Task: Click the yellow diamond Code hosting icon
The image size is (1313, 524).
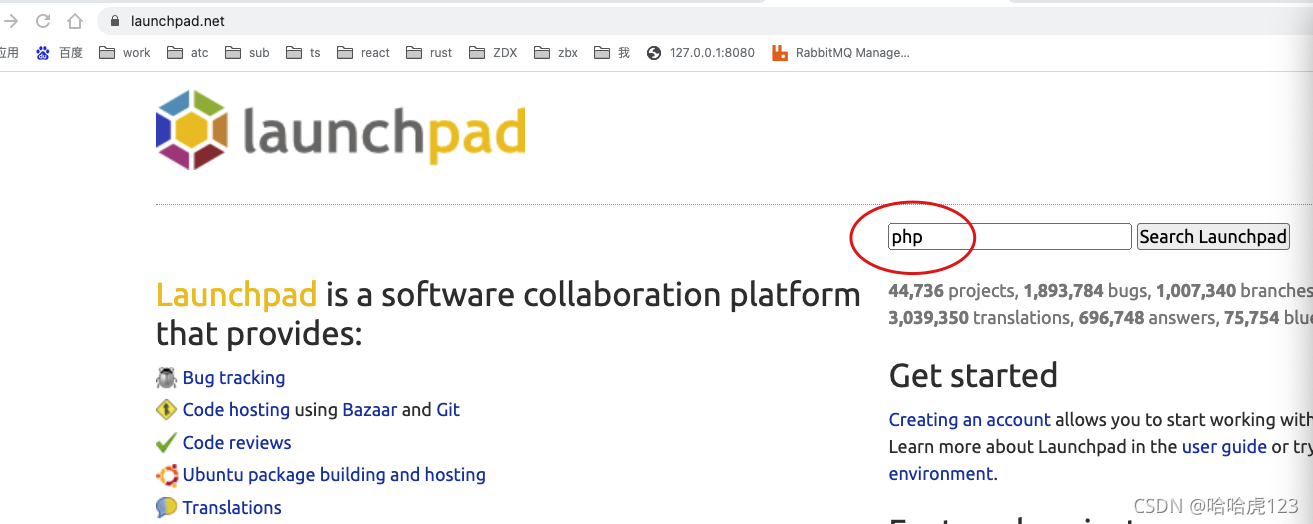Action: click(166, 410)
